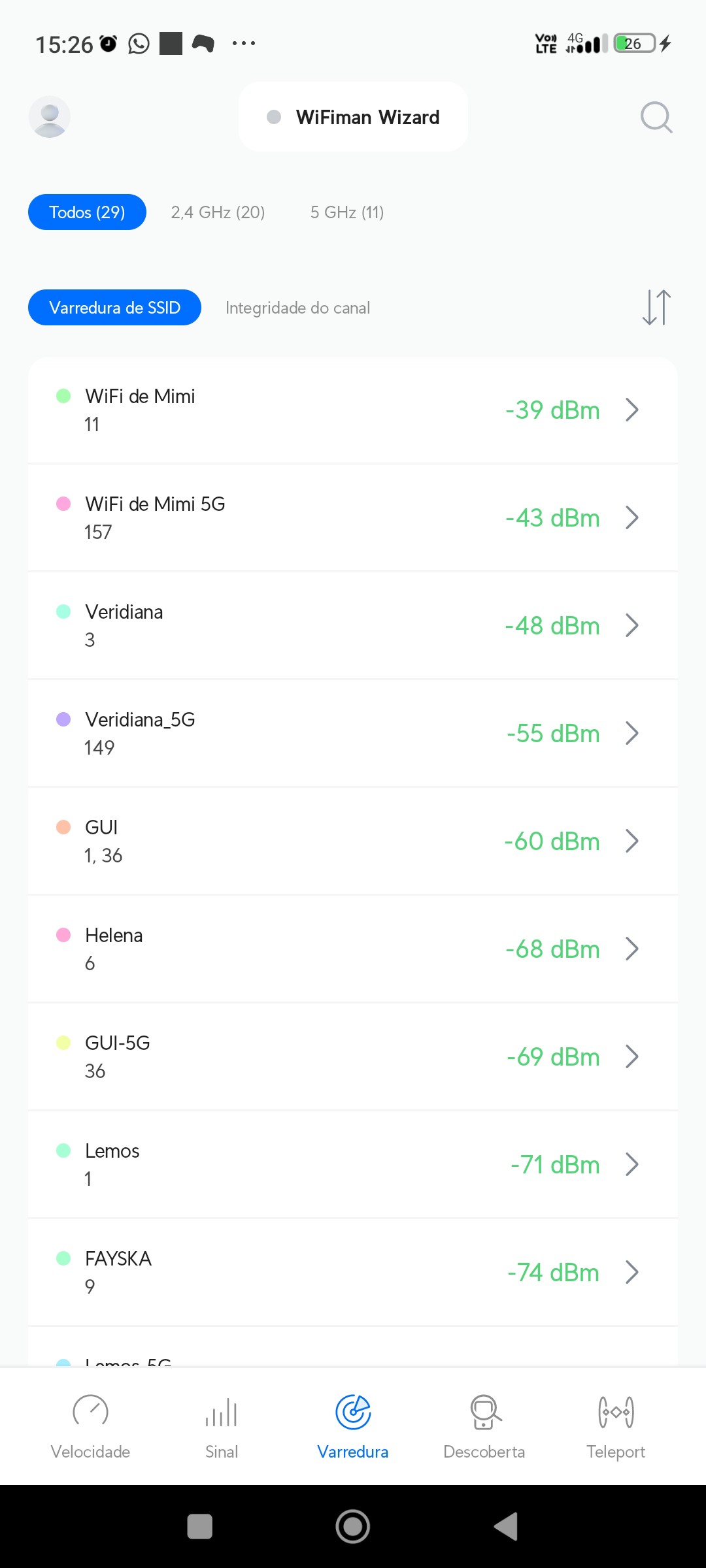Switch to Integridade do canal tab

point(297,308)
